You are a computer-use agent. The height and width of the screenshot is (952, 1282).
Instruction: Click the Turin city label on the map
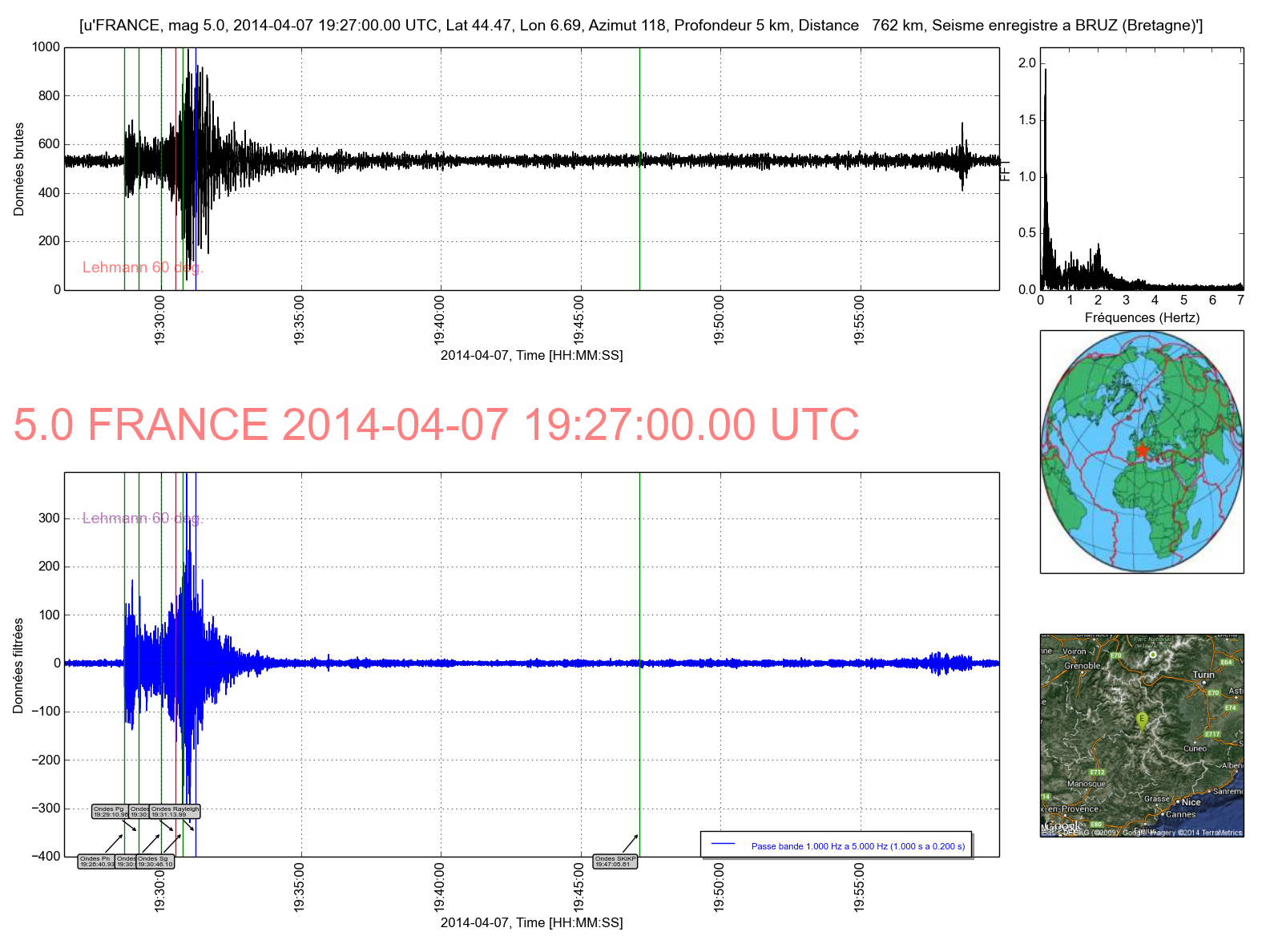1203,675
